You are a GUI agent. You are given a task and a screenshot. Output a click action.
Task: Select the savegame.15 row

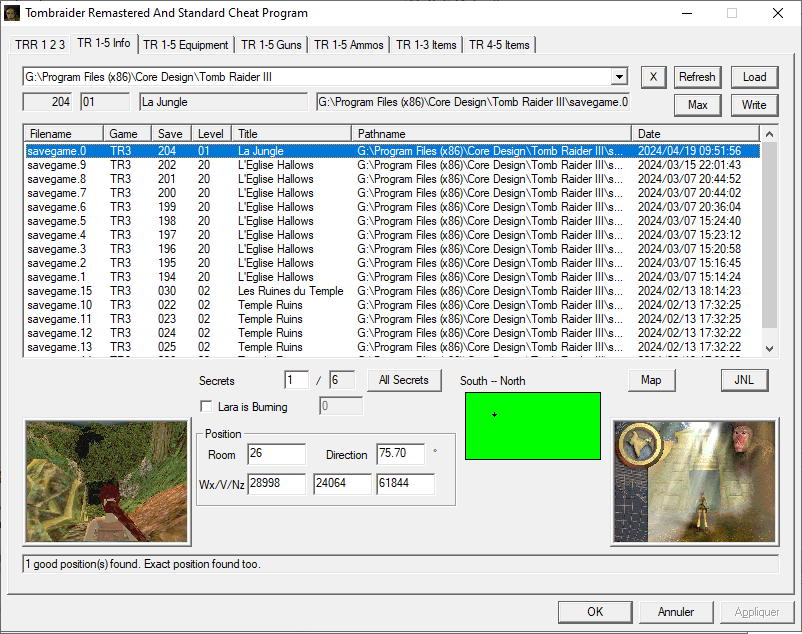392,291
